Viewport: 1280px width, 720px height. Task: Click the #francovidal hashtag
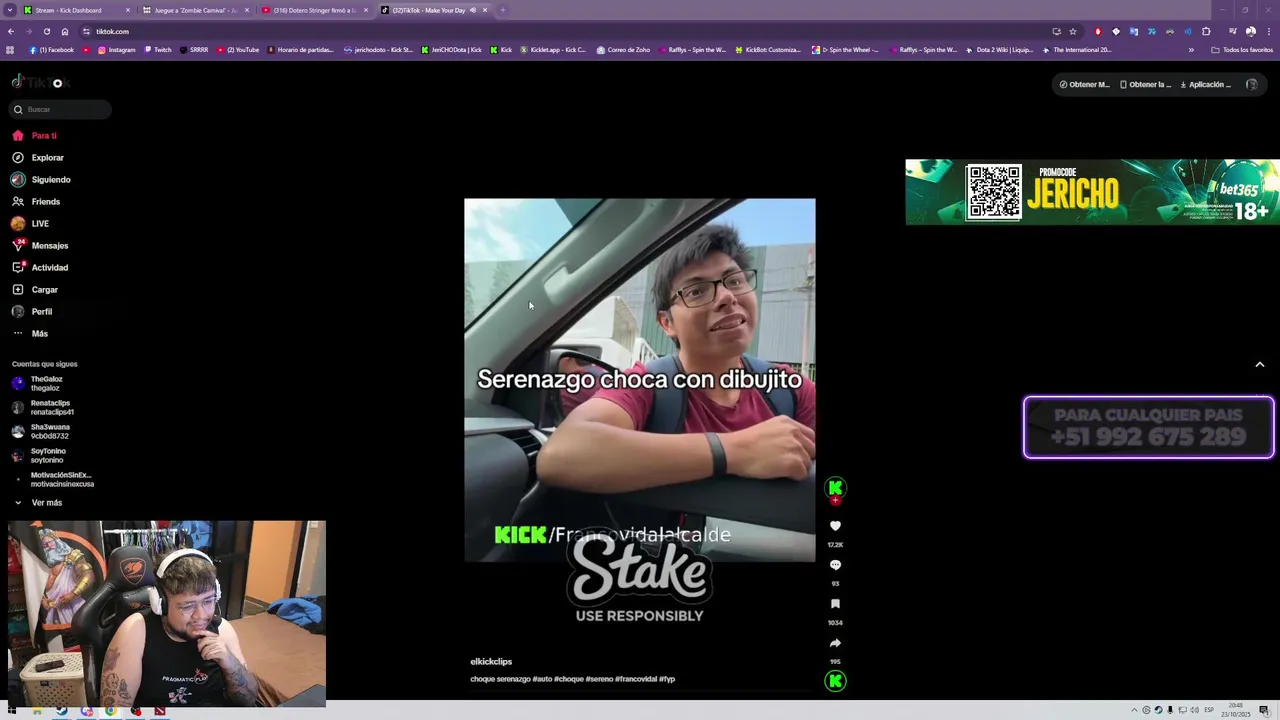(x=636, y=679)
